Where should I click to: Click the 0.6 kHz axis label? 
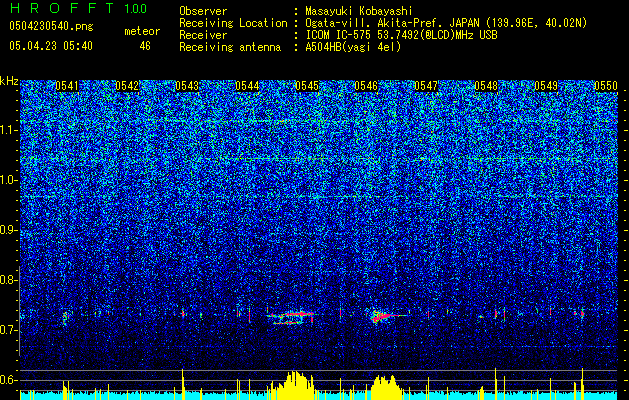point(8,380)
